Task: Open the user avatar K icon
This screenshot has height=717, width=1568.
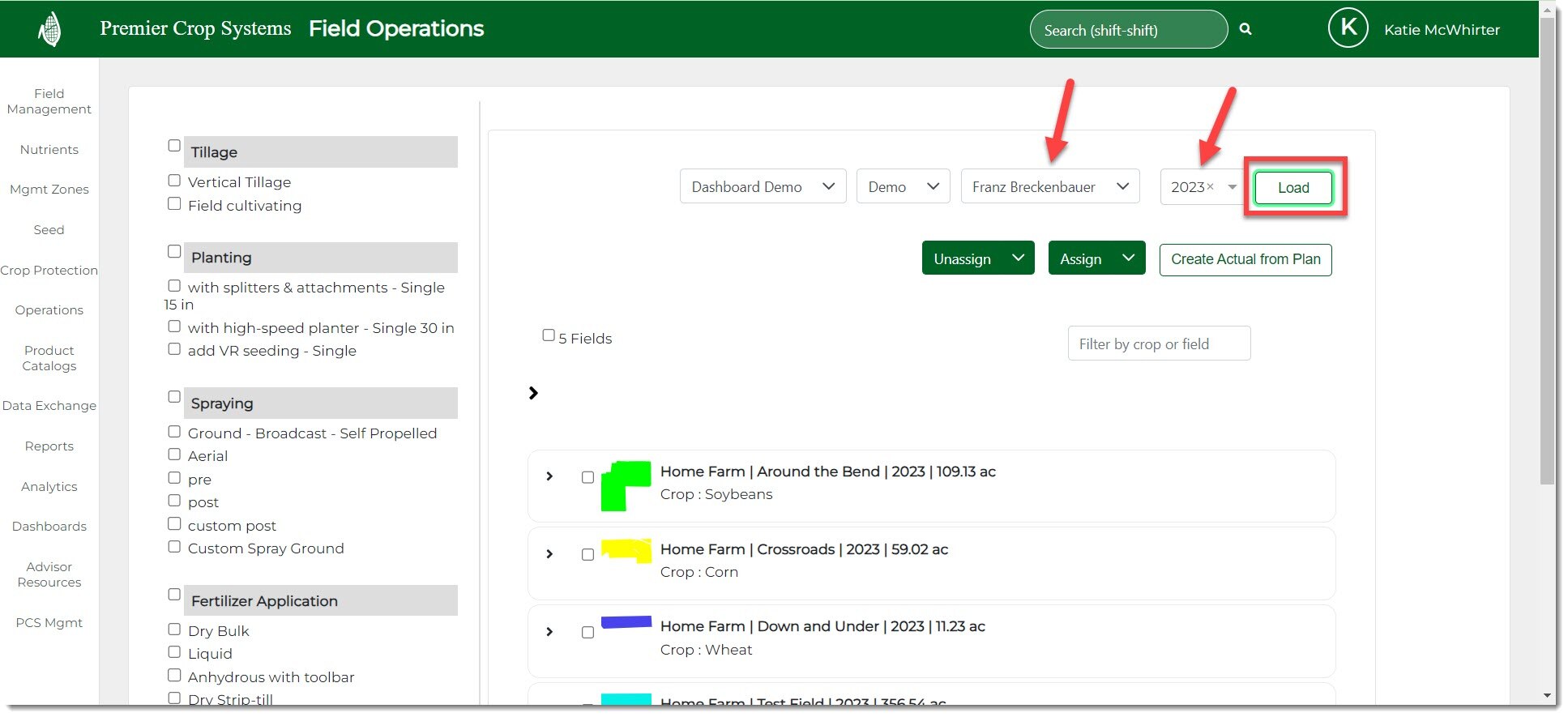Action: coord(1348,28)
